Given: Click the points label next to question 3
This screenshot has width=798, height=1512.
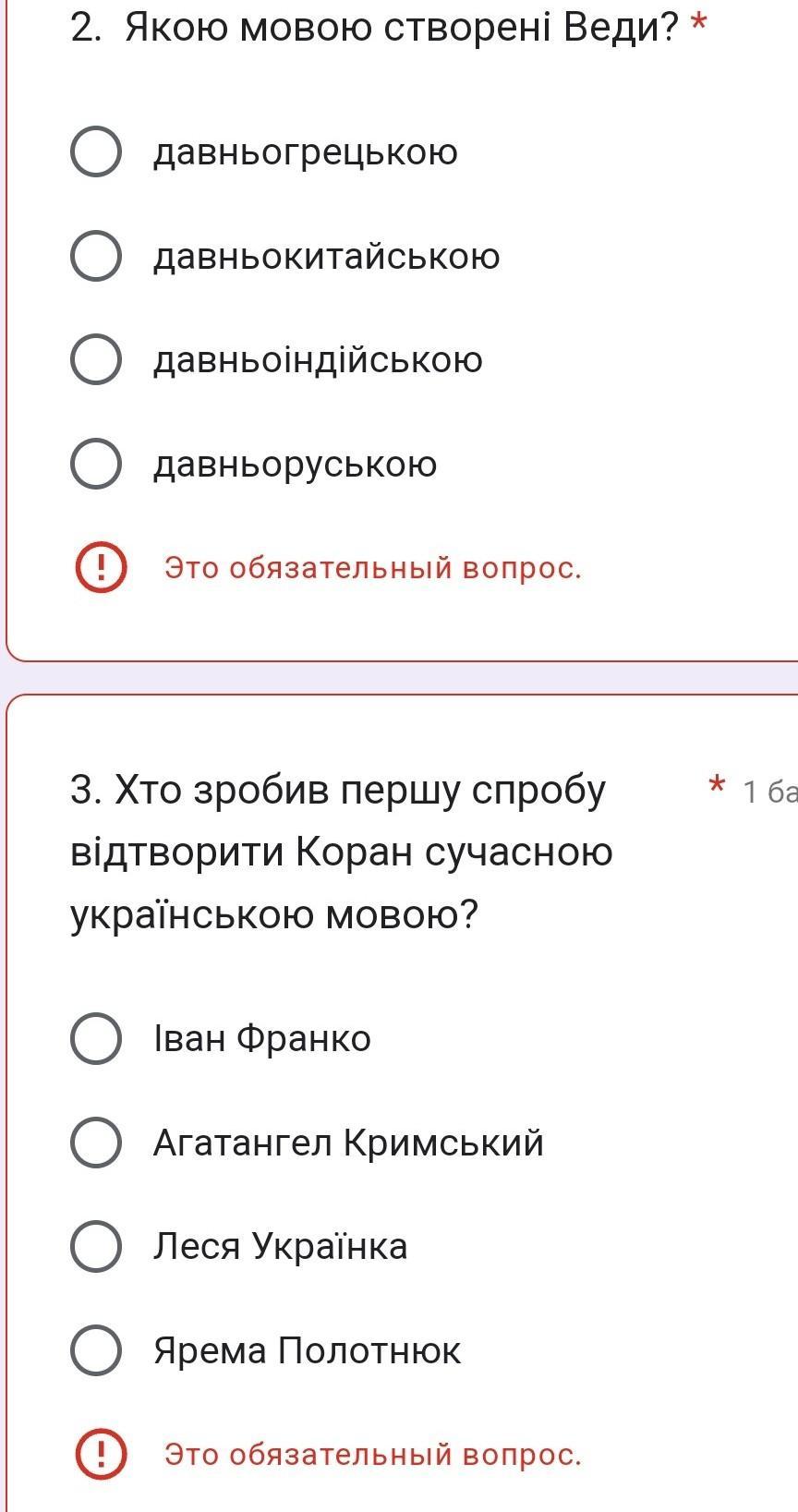Looking at the screenshot, I should [769, 792].
